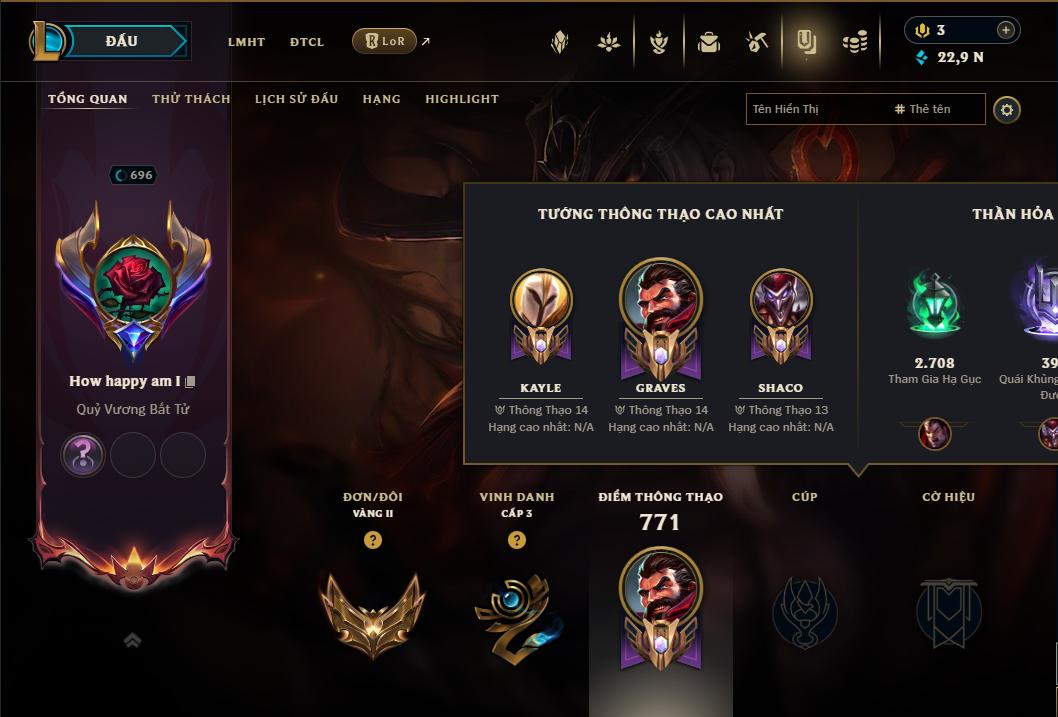
Task: Click the crystal shard icon in top bar
Action: 559,42
